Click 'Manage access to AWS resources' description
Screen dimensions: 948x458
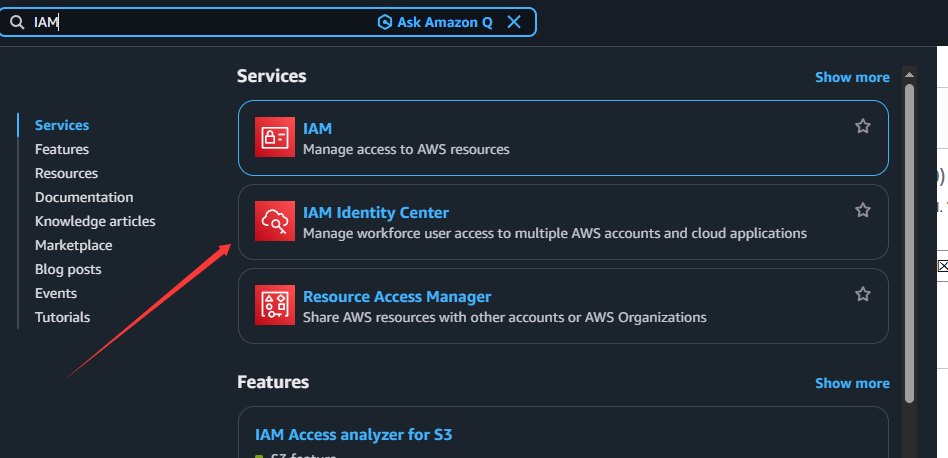[406, 149]
